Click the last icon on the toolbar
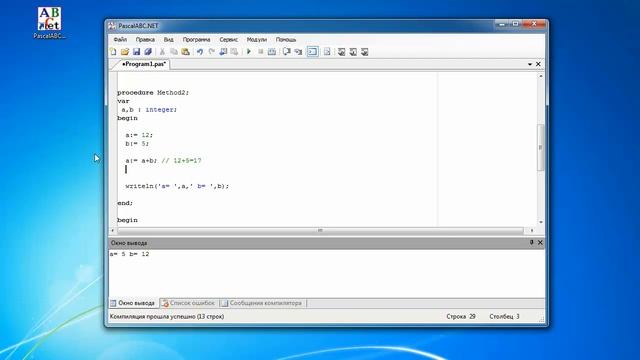This screenshot has height=360, width=640. pyautogui.click(x=365, y=51)
